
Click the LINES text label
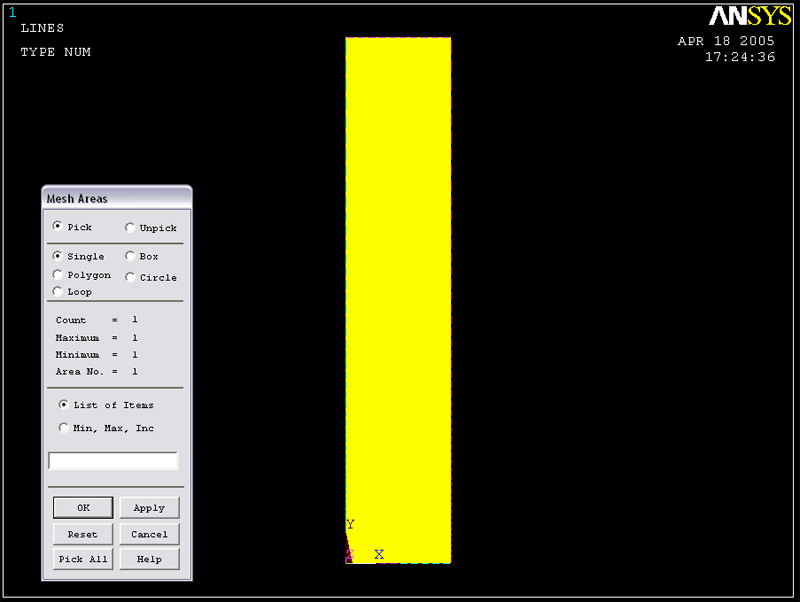point(42,28)
